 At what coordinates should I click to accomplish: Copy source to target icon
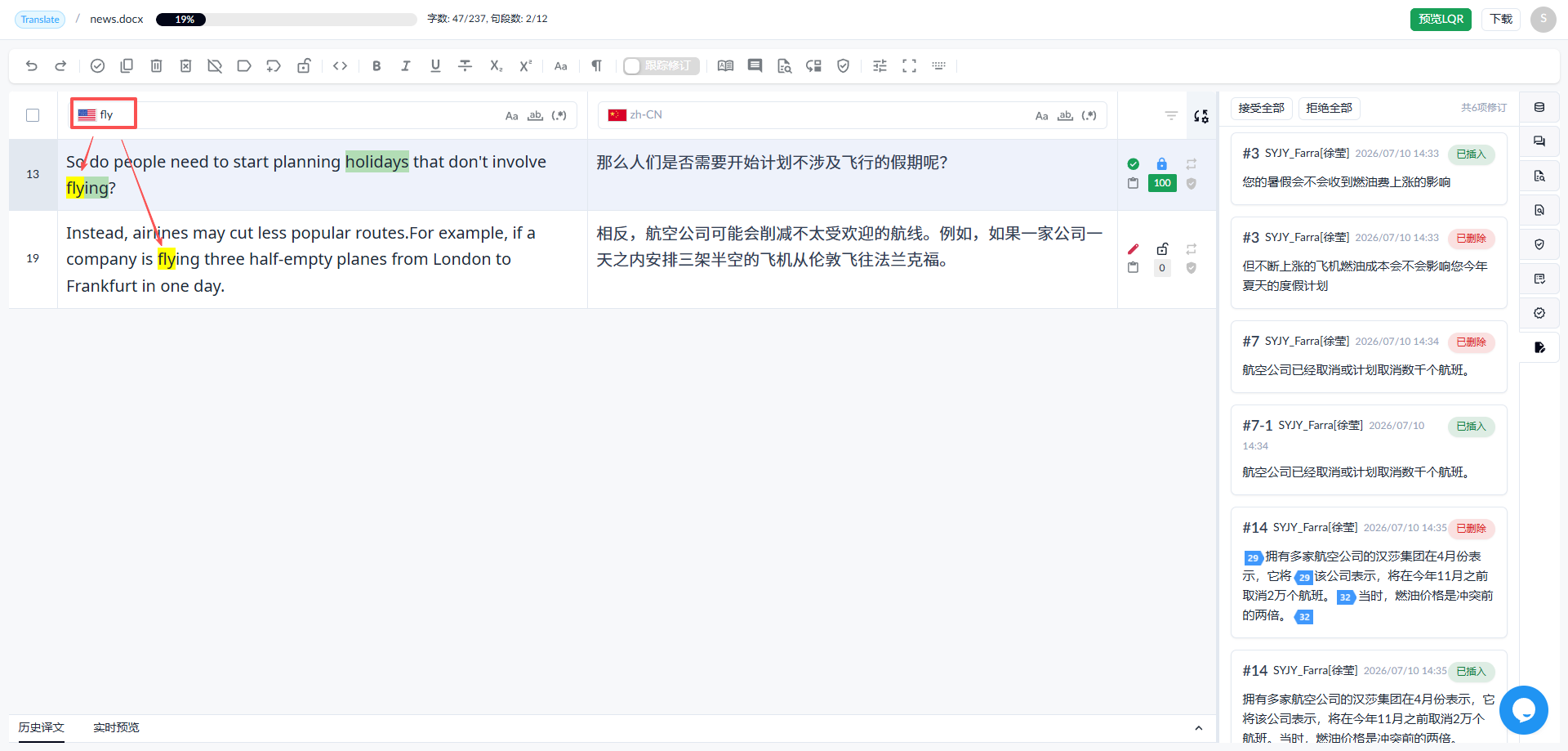click(x=127, y=66)
